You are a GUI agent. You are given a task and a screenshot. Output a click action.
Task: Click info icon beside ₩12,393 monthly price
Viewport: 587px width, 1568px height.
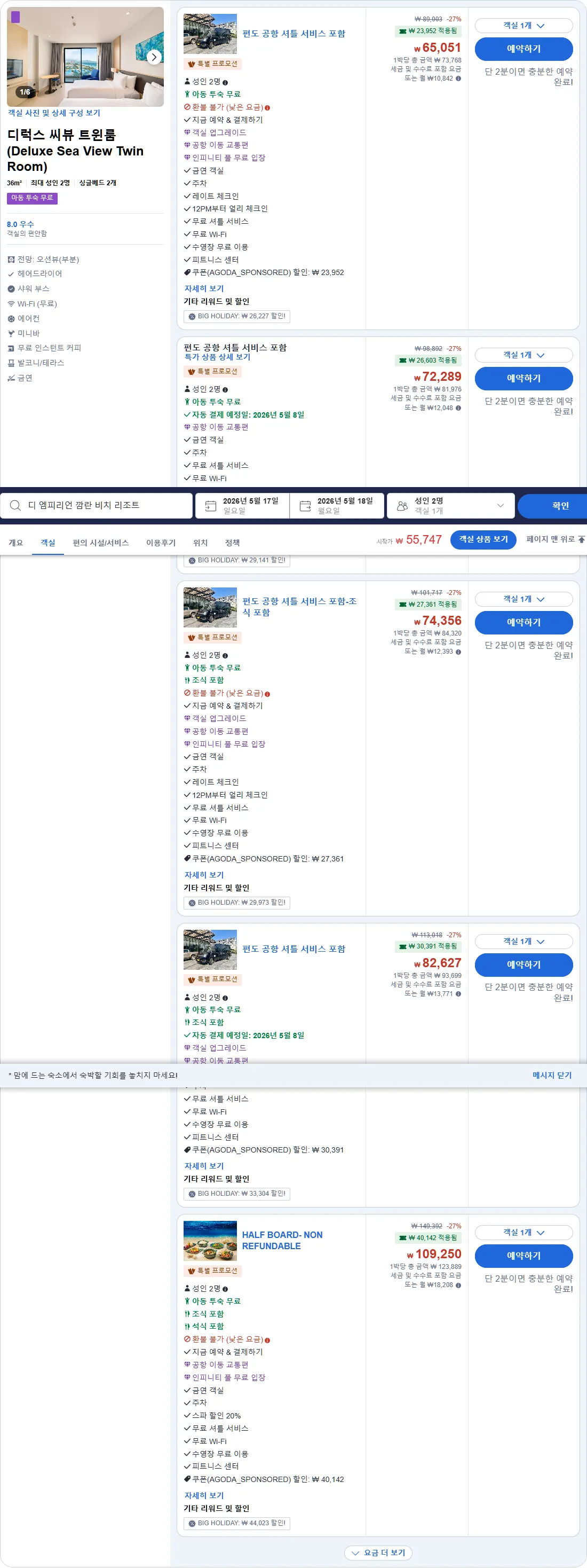click(x=458, y=652)
